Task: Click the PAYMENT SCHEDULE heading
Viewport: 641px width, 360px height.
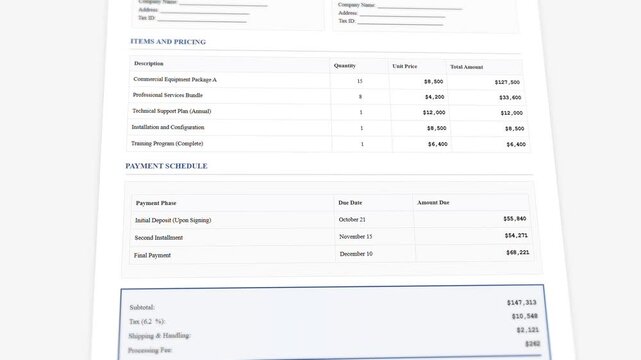Action: click(166, 166)
